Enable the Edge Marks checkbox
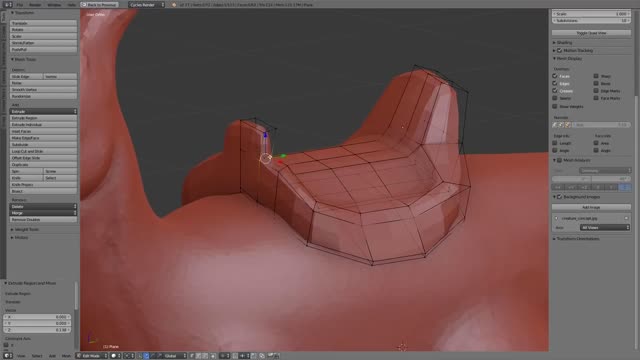640x360 pixels. [596, 91]
